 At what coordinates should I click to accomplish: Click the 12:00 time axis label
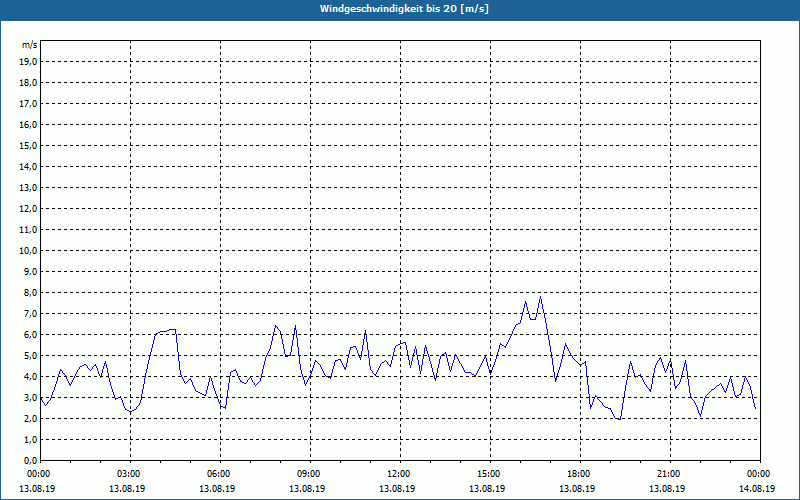(401, 474)
